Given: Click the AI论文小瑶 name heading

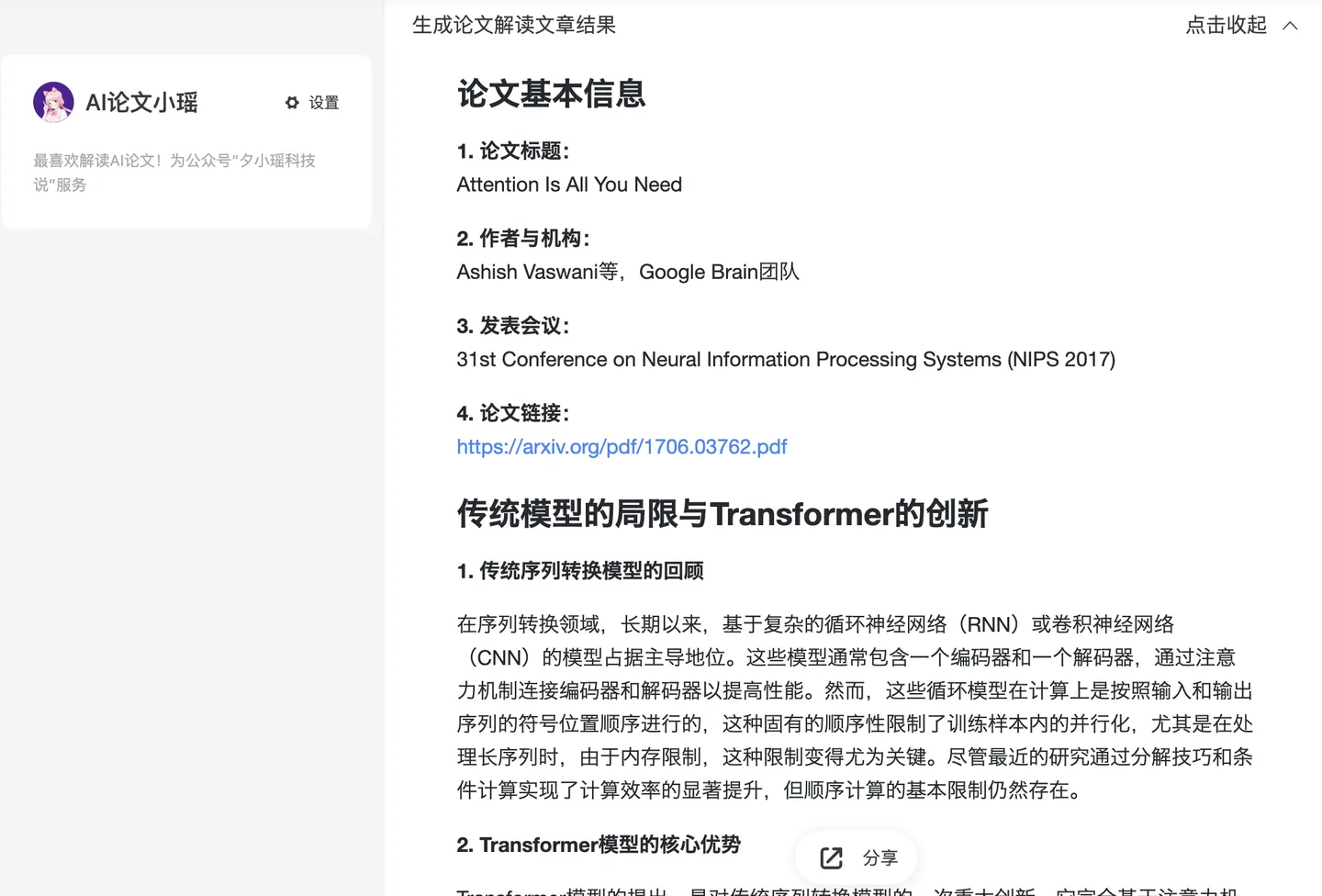Looking at the screenshot, I should point(141,103).
